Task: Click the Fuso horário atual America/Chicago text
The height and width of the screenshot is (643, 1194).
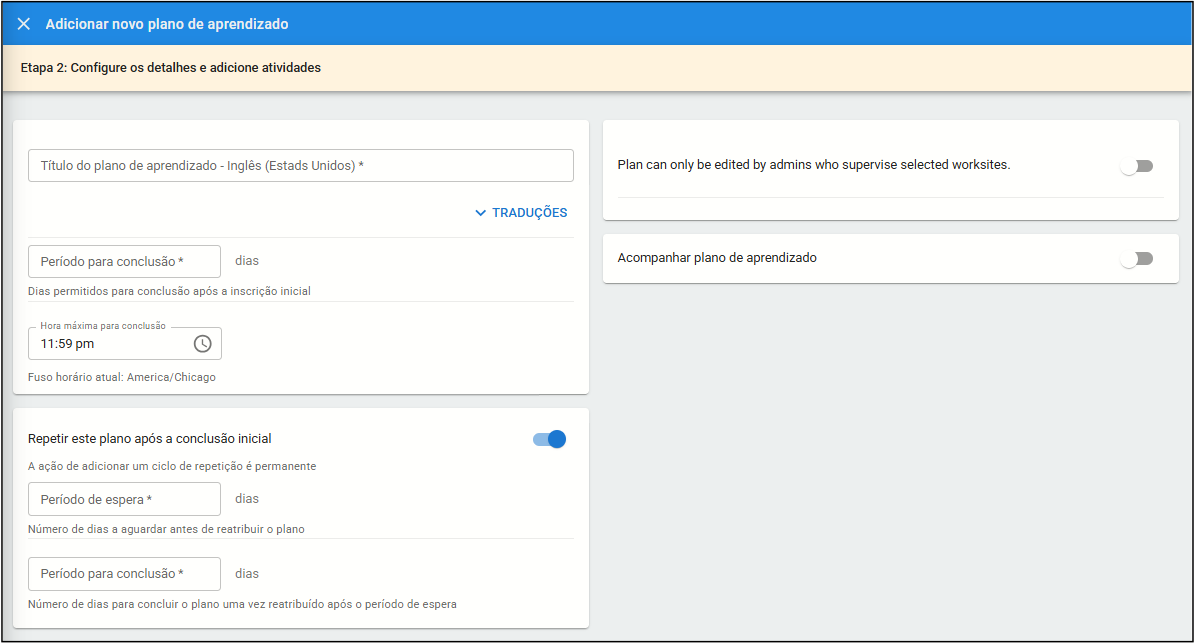Action: click(x=122, y=378)
